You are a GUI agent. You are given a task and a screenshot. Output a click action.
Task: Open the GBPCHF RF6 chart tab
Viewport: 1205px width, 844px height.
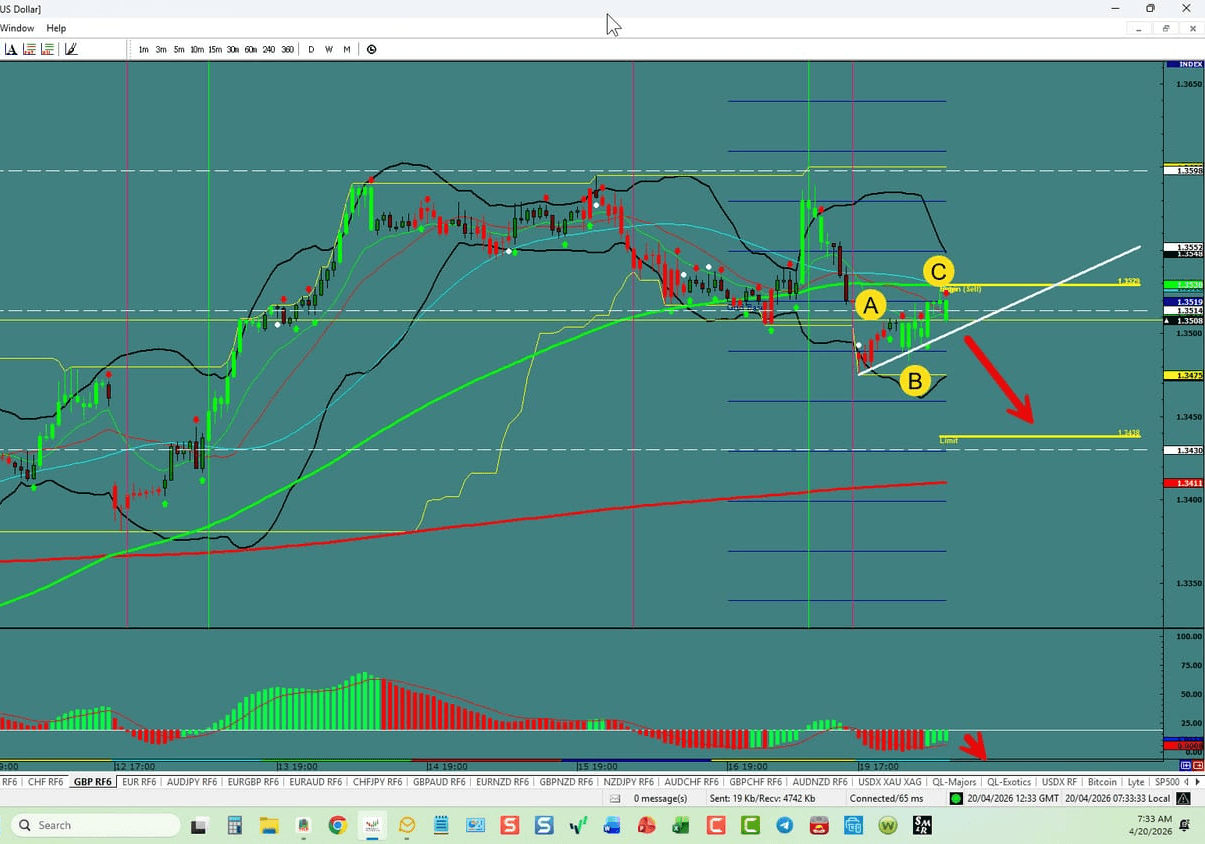click(756, 782)
